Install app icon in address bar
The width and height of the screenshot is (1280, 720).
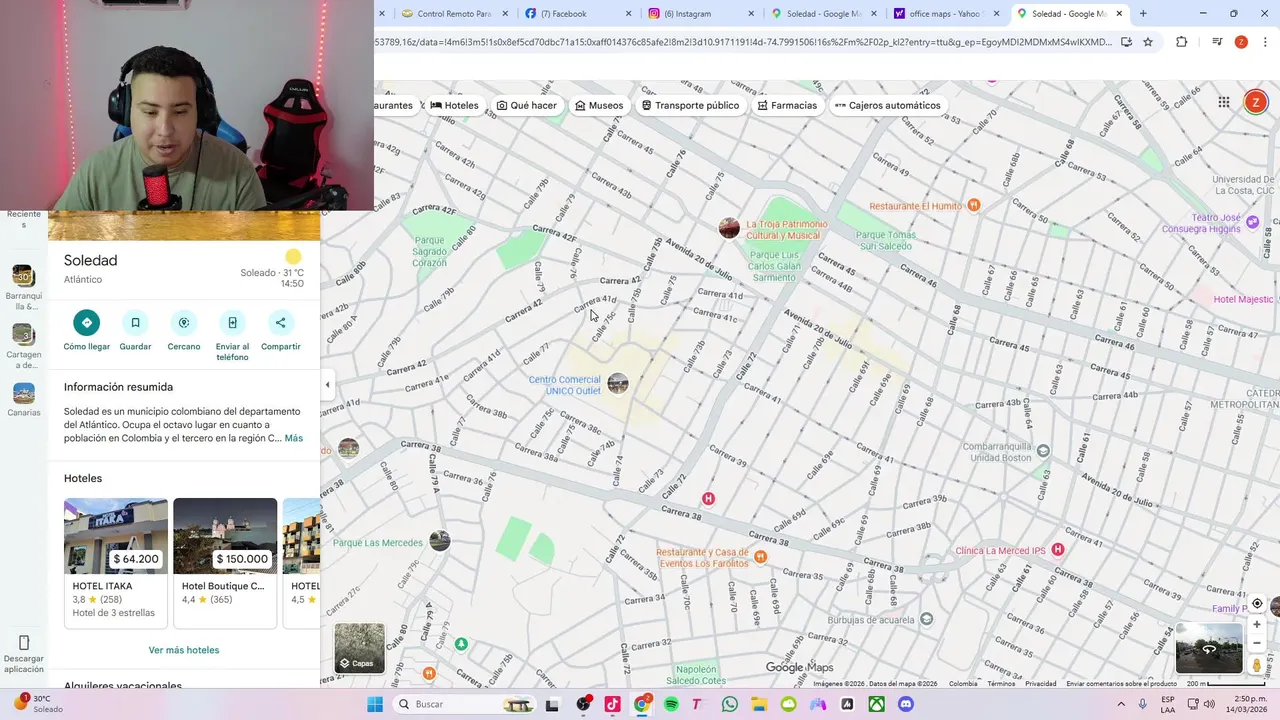coord(1126,42)
